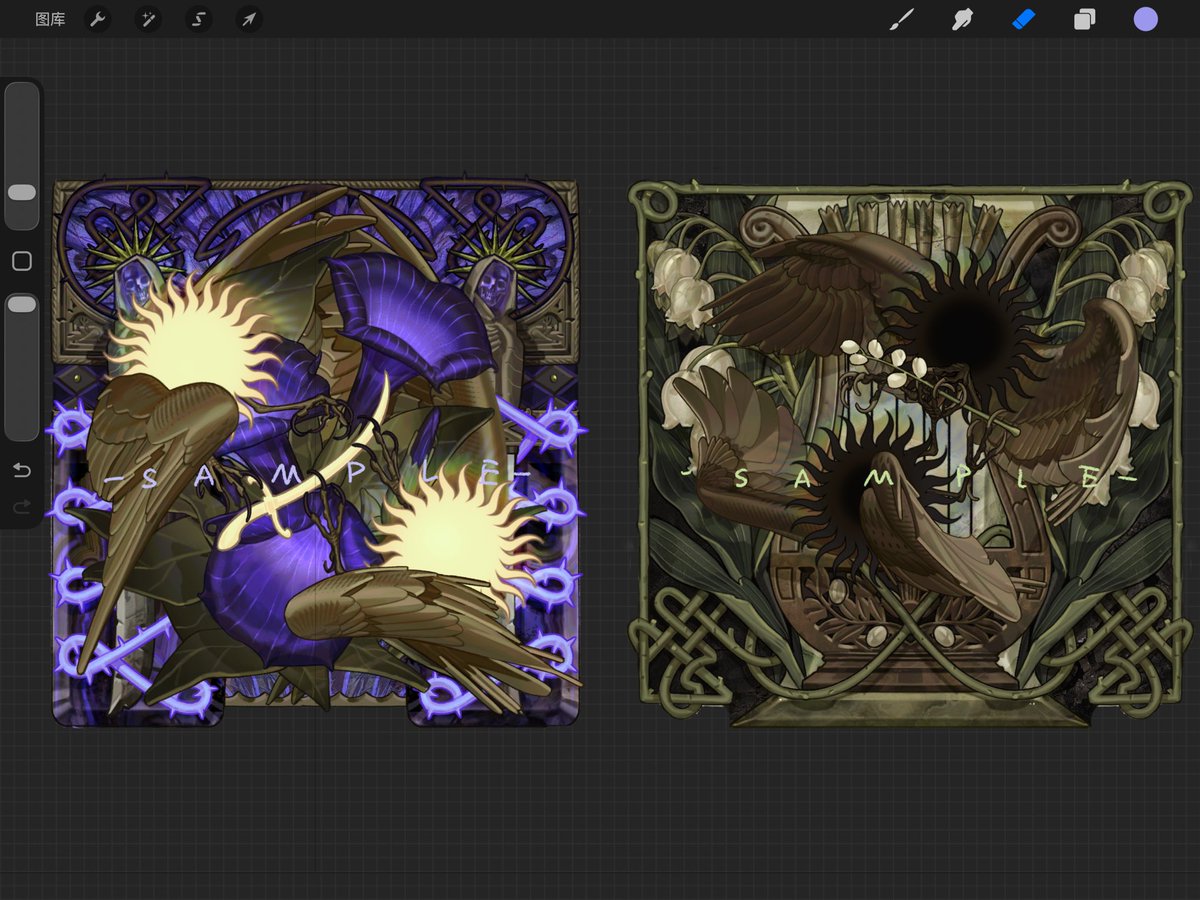Click the brush size slider handle

[x=22, y=192]
